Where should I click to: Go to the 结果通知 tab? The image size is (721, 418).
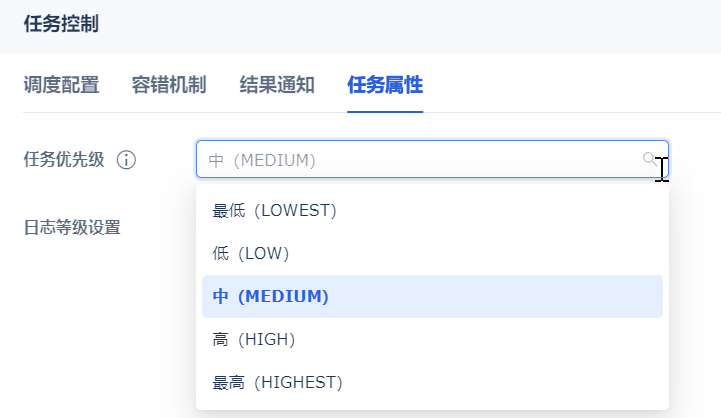click(277, 85)
